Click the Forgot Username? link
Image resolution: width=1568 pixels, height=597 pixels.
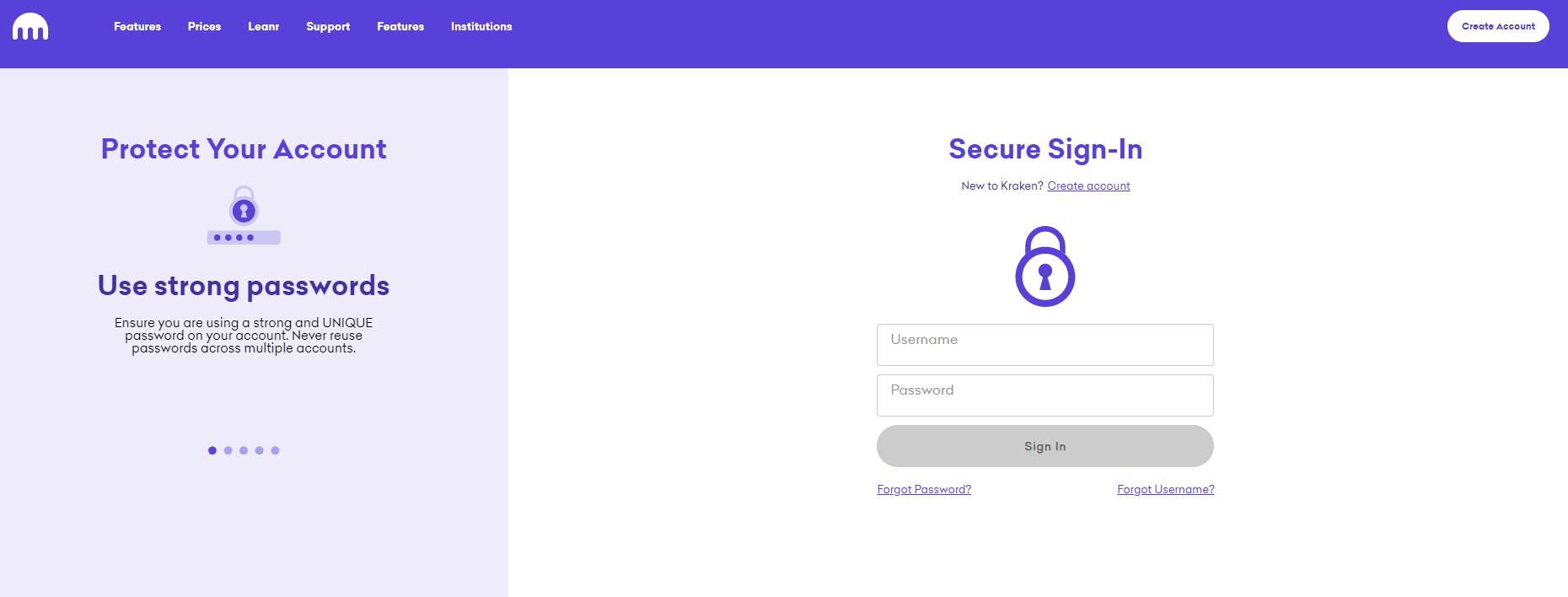1165,490
